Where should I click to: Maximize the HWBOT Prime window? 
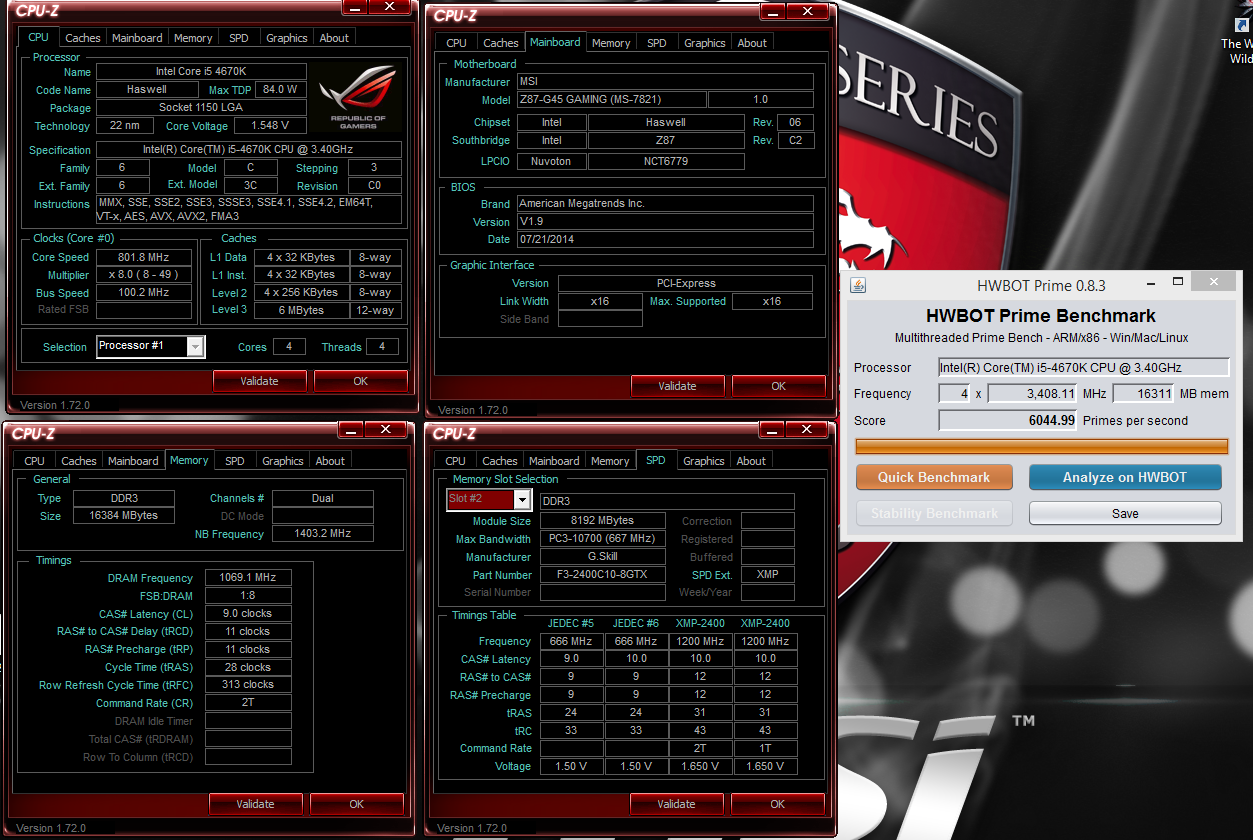click(x=1178, y=282)
